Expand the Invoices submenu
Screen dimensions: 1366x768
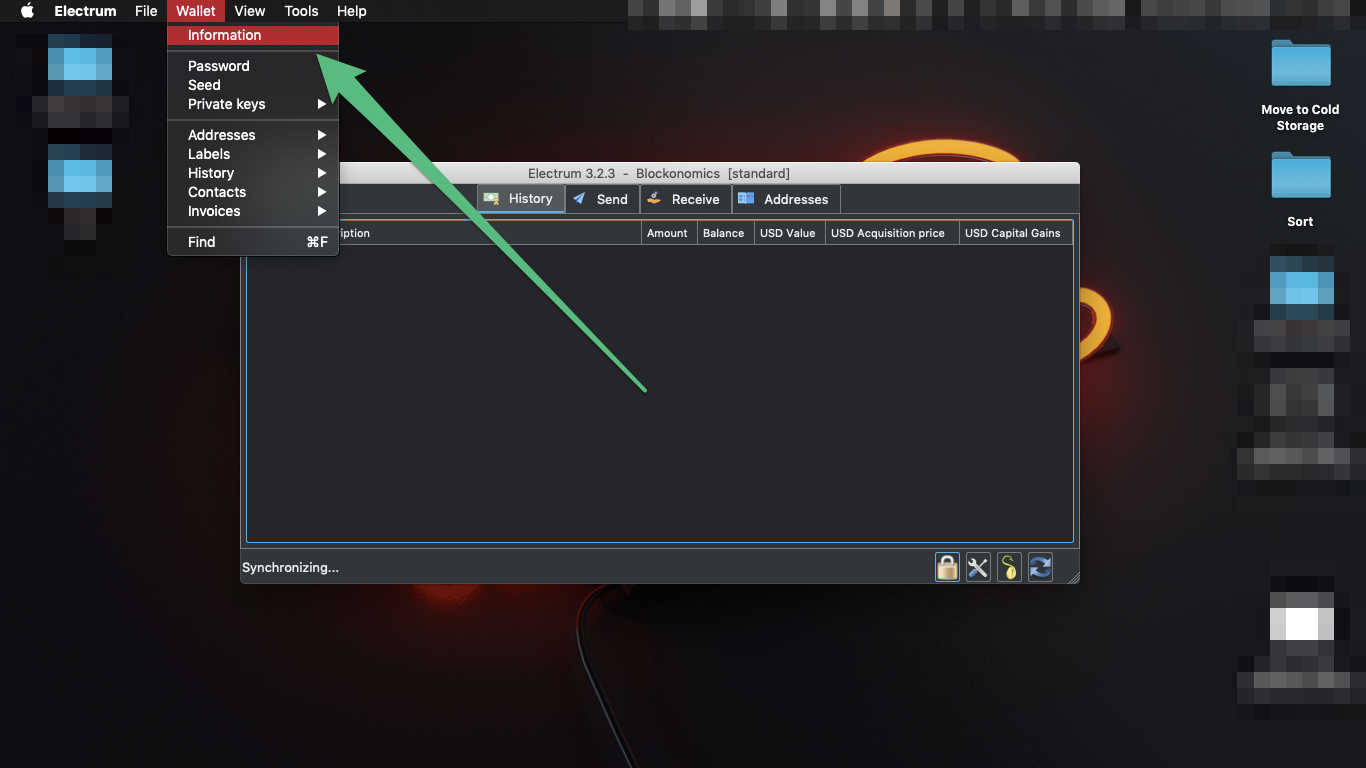pyautogui.click(x=253, y=211)
